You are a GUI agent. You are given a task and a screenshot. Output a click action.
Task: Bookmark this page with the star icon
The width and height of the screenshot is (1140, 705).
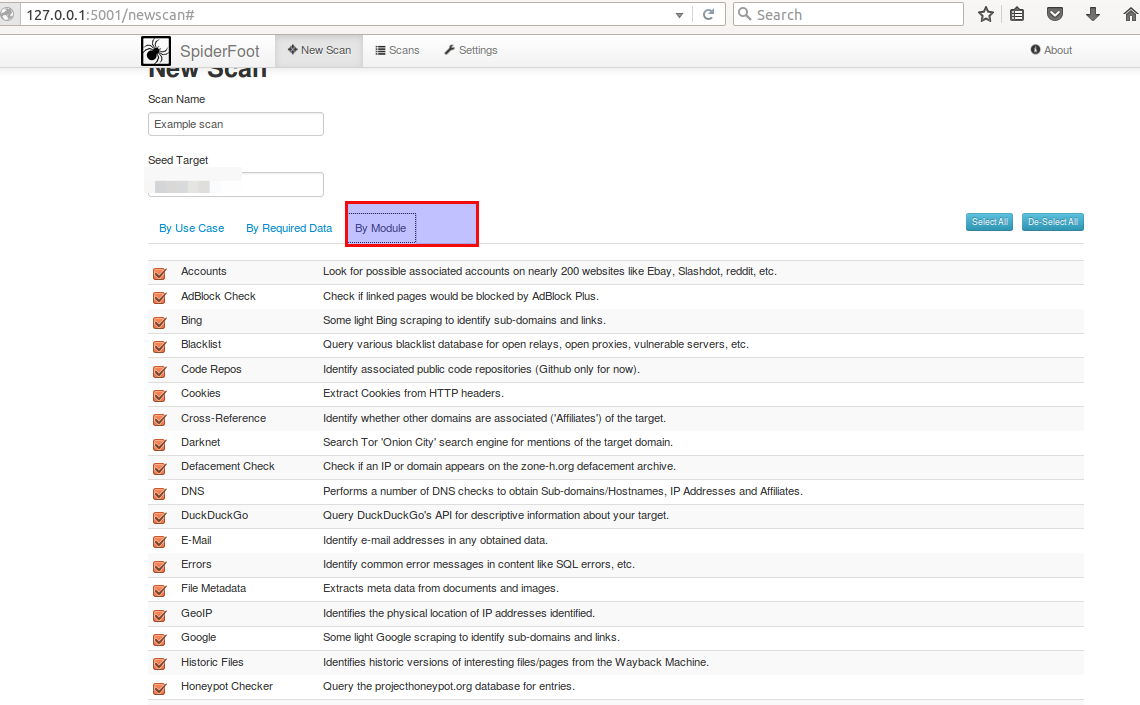(985, 15)
